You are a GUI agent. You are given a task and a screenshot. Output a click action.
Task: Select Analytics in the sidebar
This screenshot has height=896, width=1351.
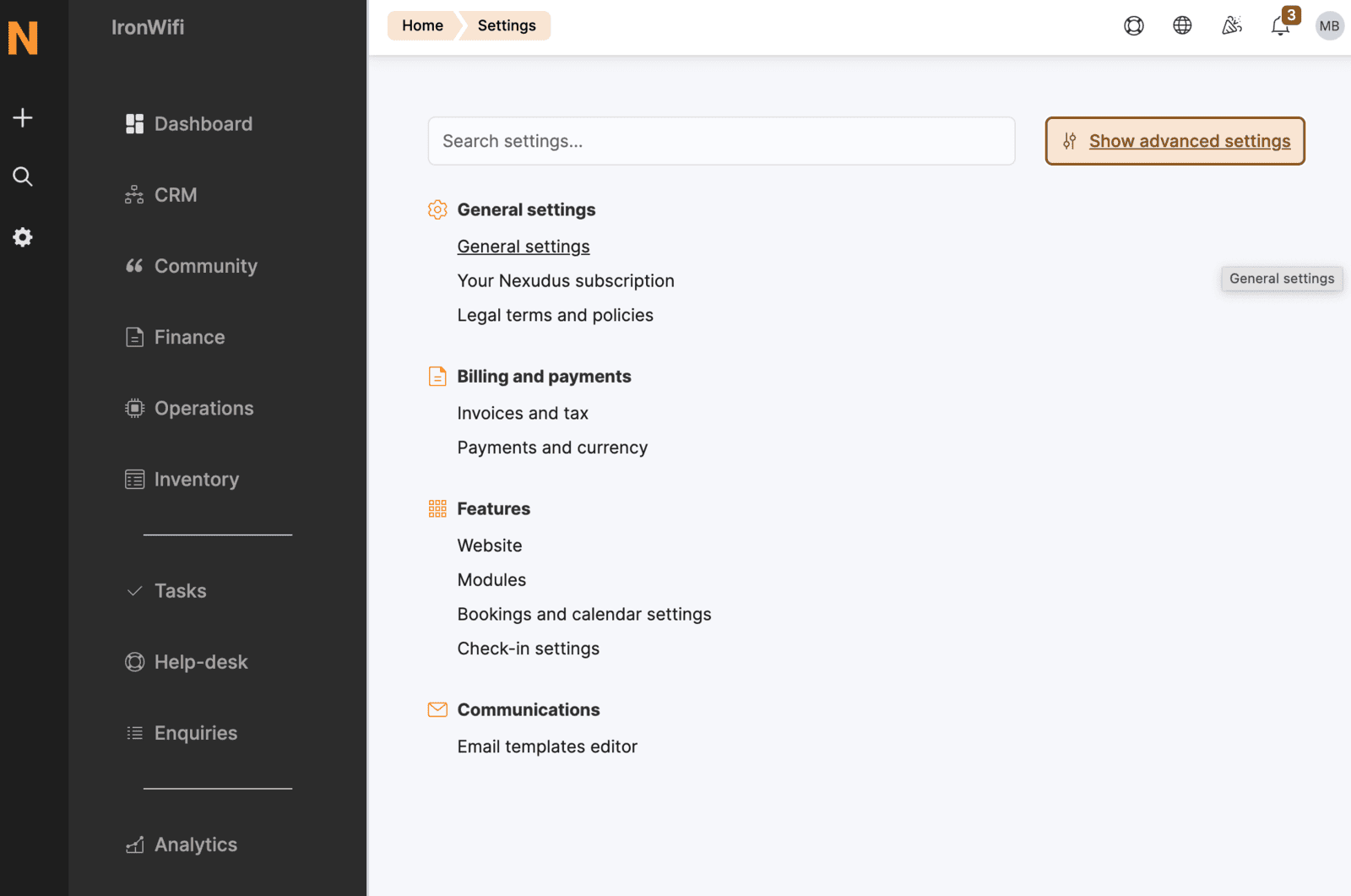click(x=194, y=844)
